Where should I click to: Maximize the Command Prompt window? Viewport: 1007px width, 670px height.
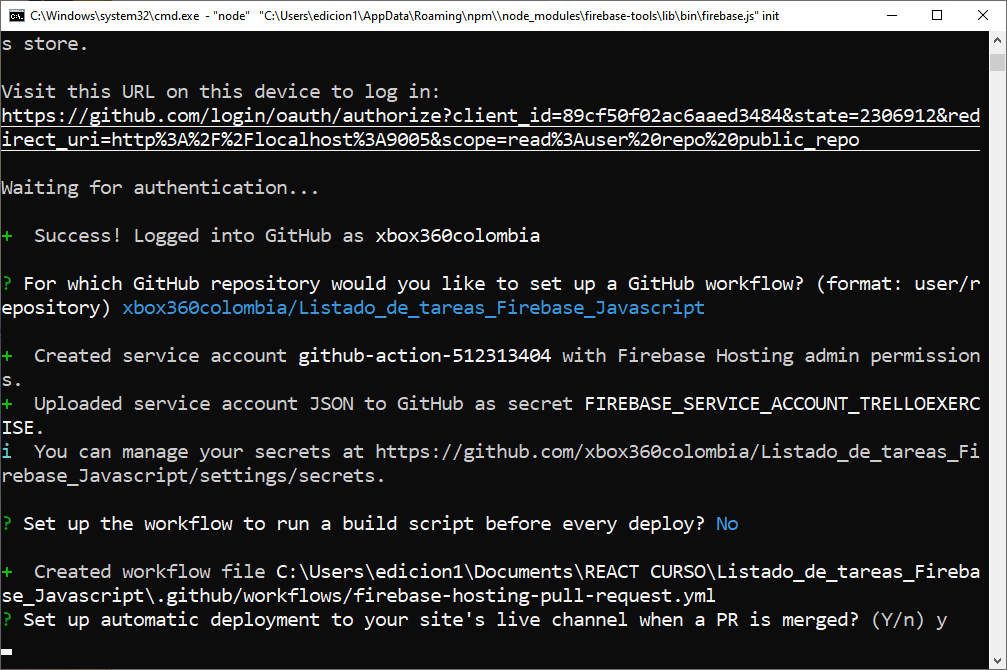936,15
